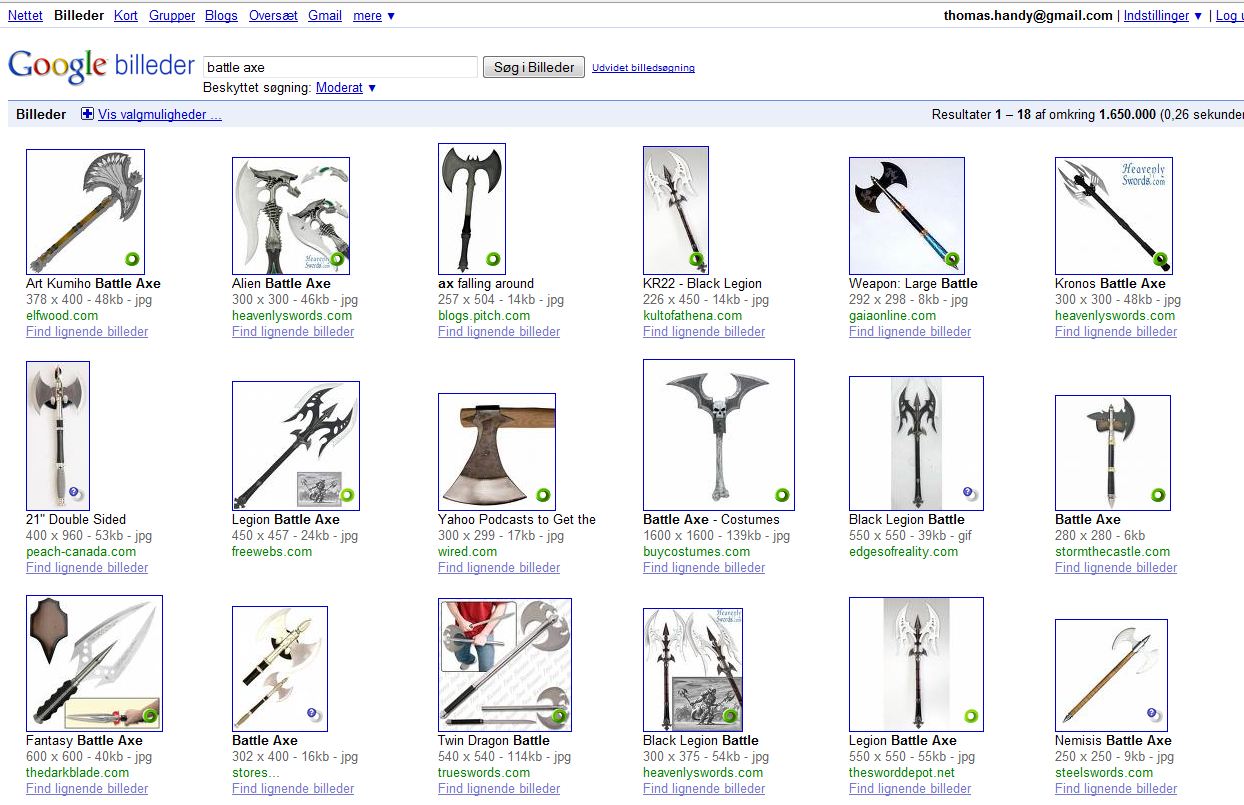Click green rating icon on Black Legion Battle heavenlyswords thumbnail
1244x805 pixels.
(x=730, y=716)
